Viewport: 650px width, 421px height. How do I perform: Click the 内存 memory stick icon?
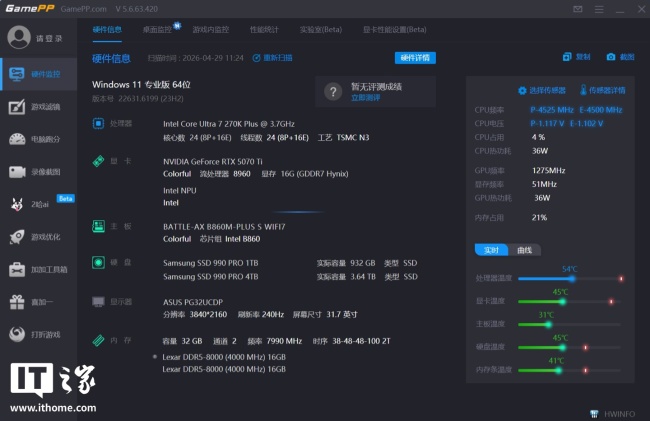(98, 341)
